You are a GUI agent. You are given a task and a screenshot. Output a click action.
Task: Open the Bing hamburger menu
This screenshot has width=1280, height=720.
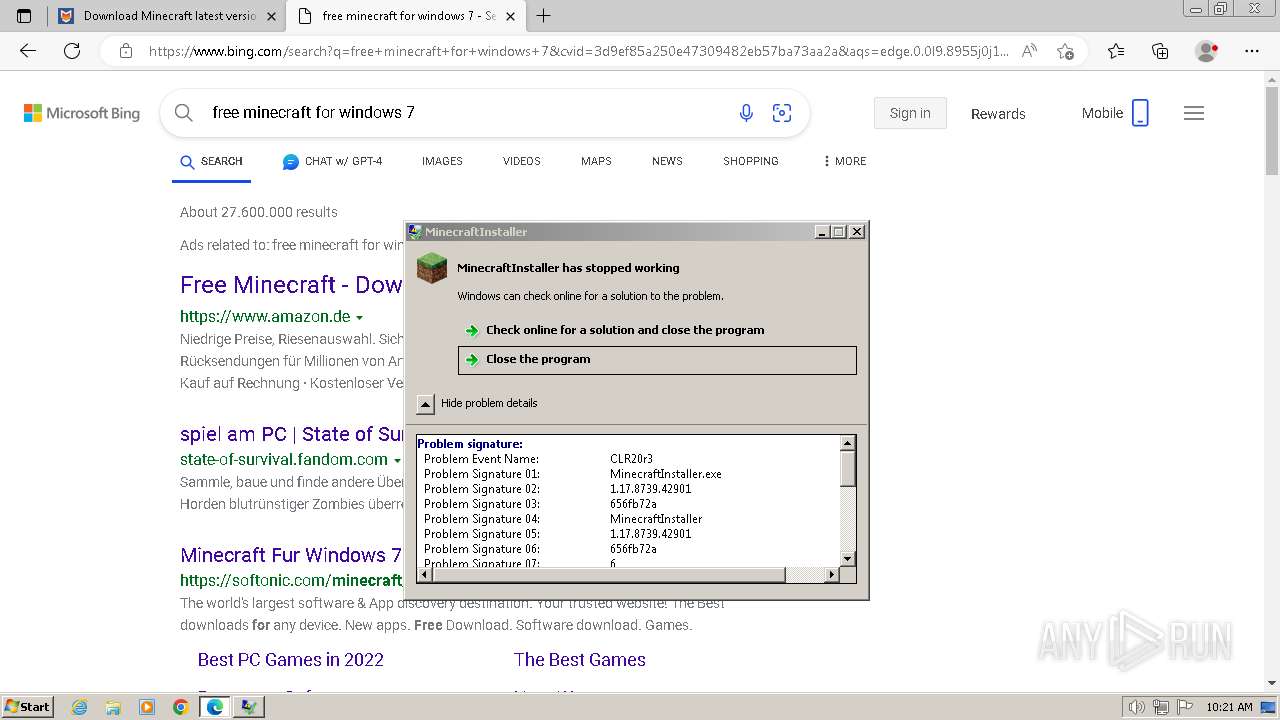[x=1194, y=113]
